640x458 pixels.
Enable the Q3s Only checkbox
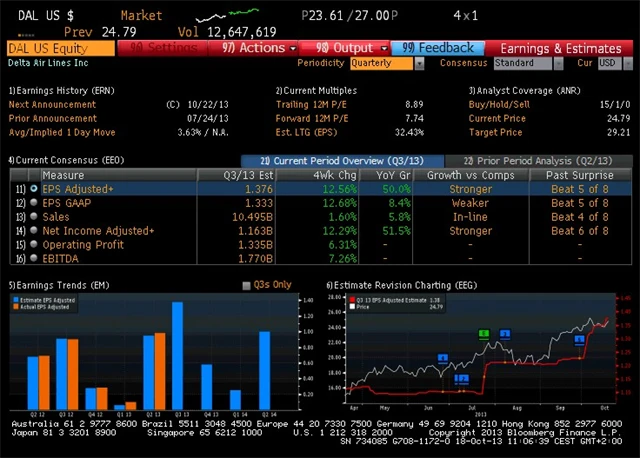point(247,285)
